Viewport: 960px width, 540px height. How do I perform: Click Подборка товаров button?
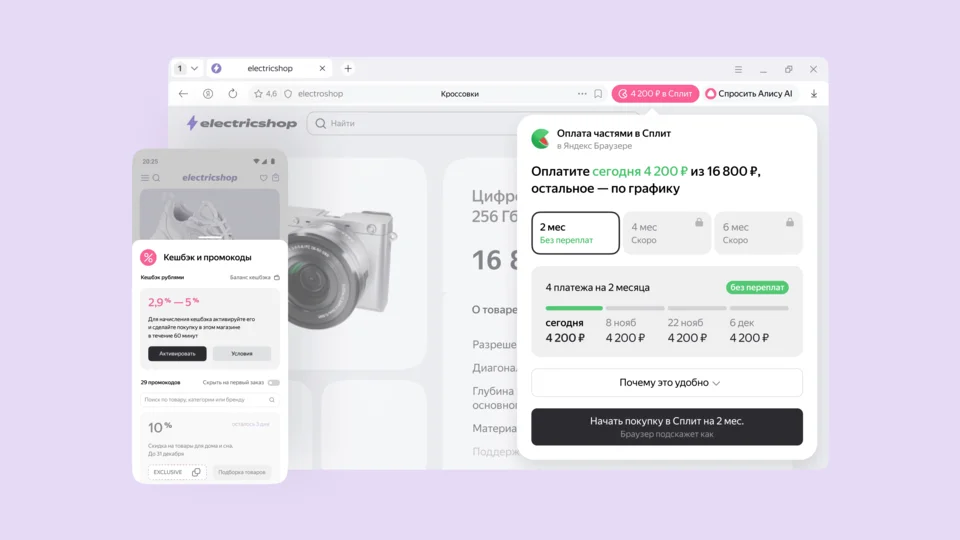[242, 472]
